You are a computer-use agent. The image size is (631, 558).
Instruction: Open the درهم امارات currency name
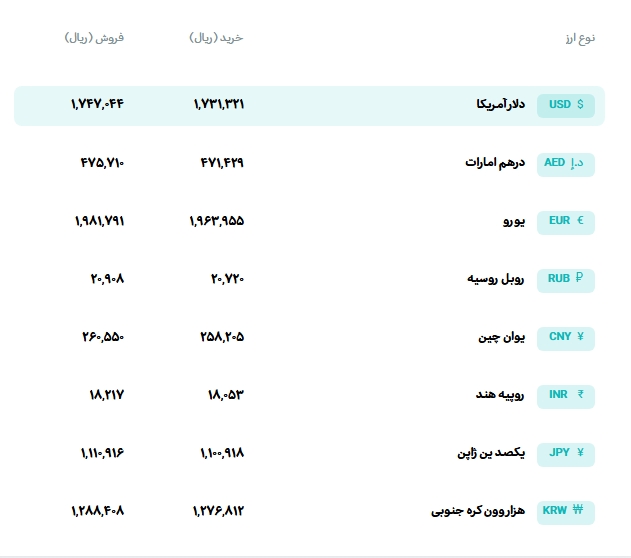coord(495,163)
